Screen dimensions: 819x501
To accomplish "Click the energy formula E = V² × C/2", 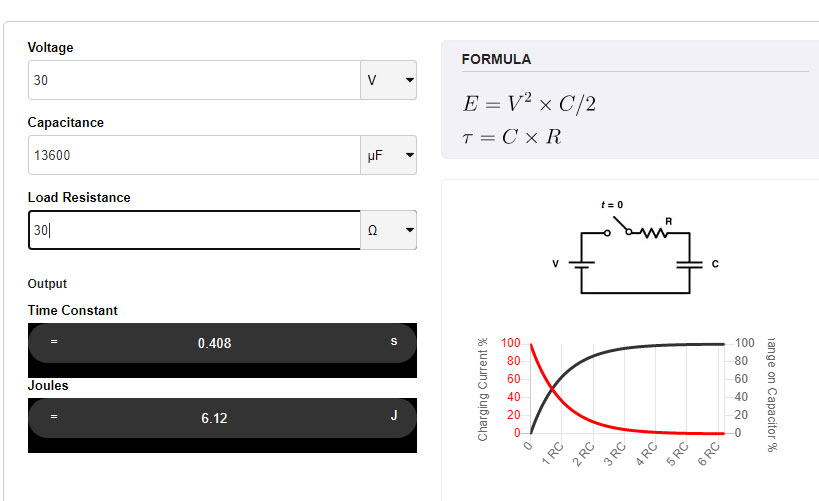I will coord(529,103).
